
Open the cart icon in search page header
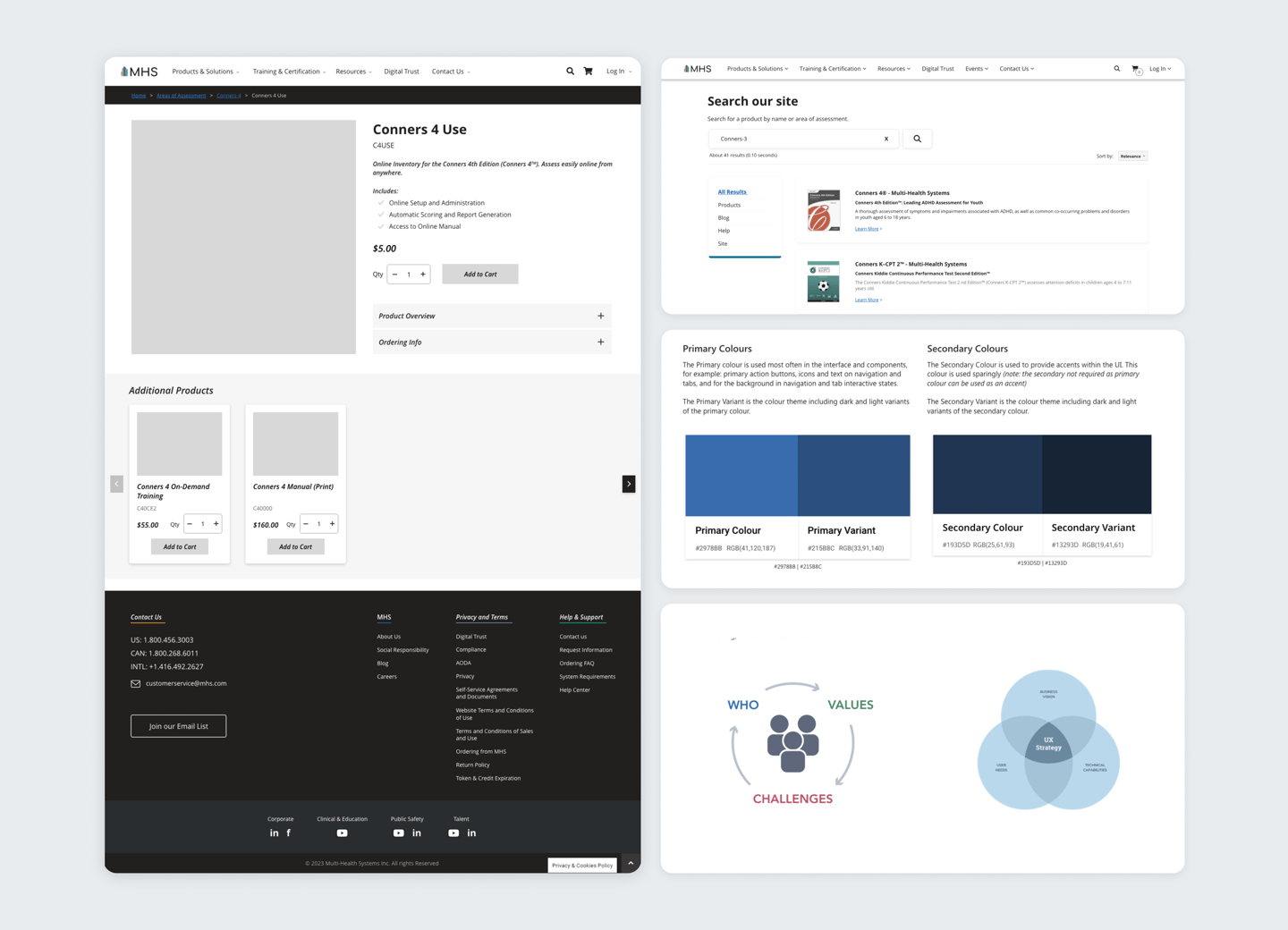coord(1136,69)
